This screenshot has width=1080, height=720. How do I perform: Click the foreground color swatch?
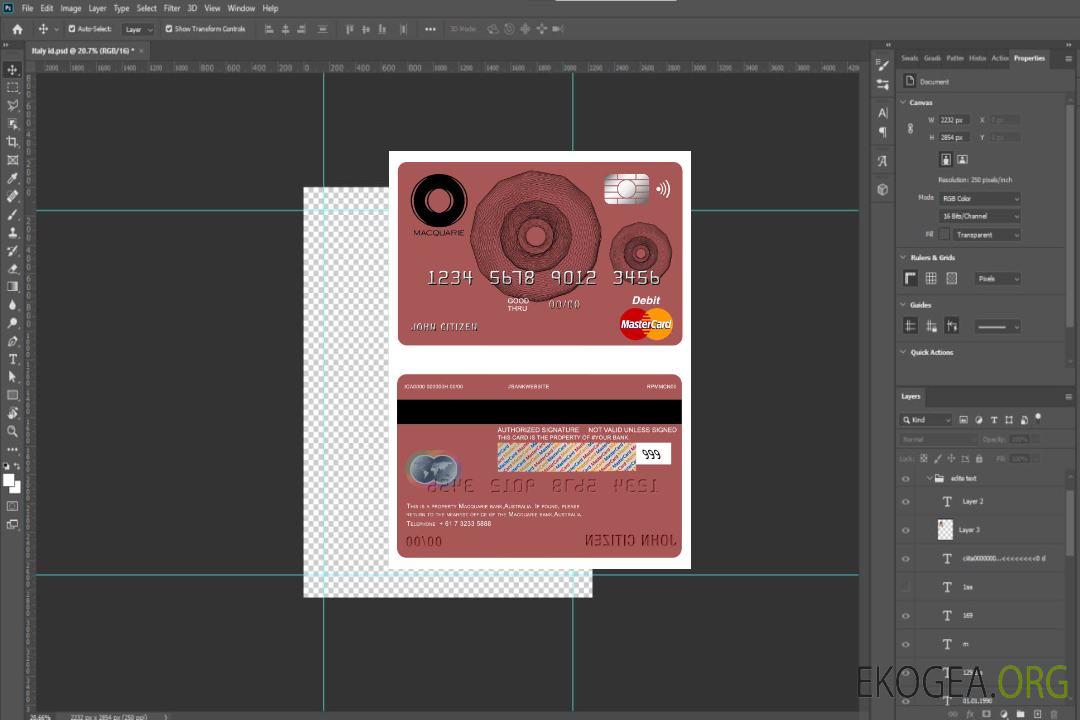coord(9,480)
